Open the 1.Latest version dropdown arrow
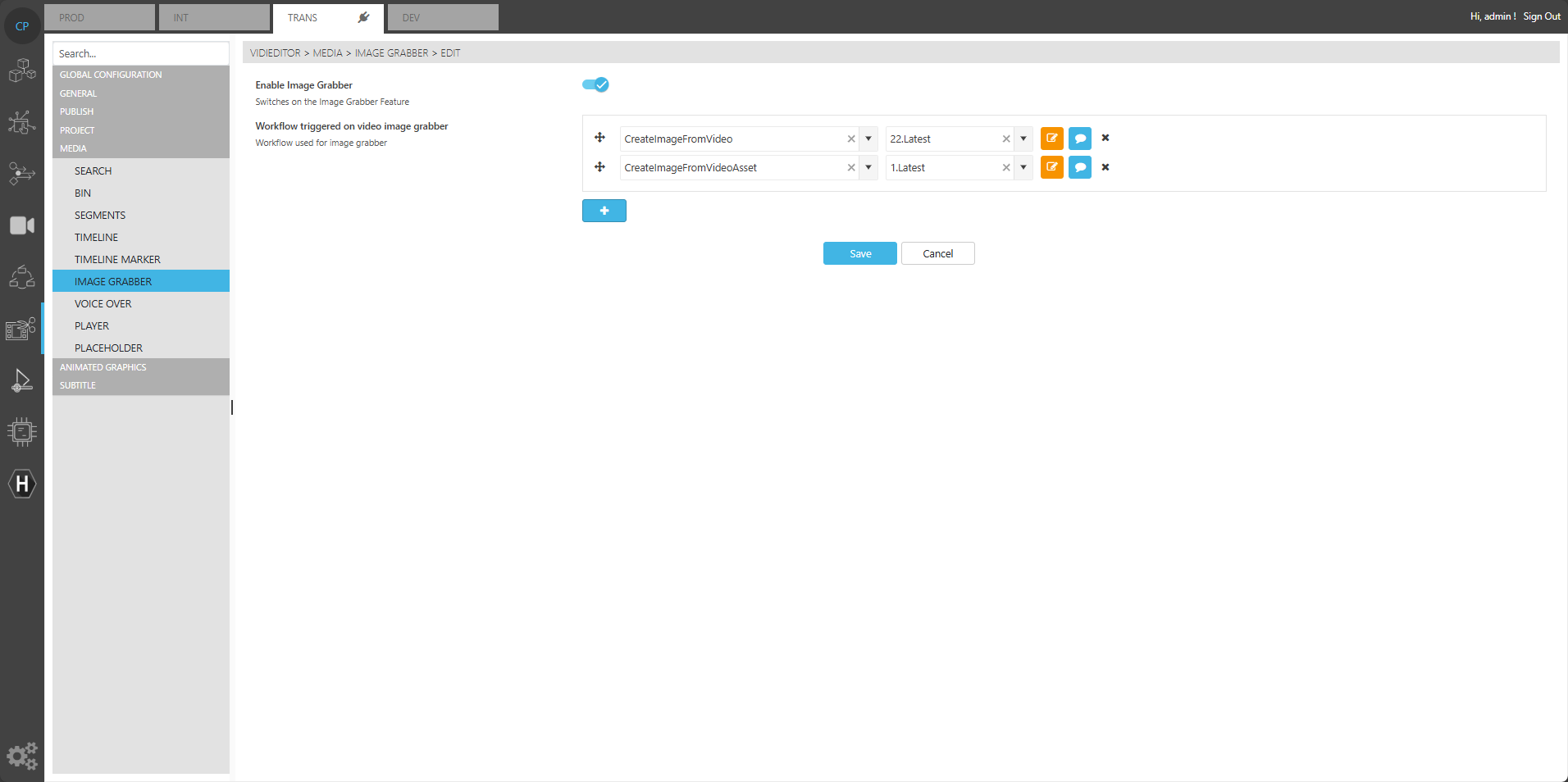This screenshot has height=782, width=1568. [x=1023, y=167]
